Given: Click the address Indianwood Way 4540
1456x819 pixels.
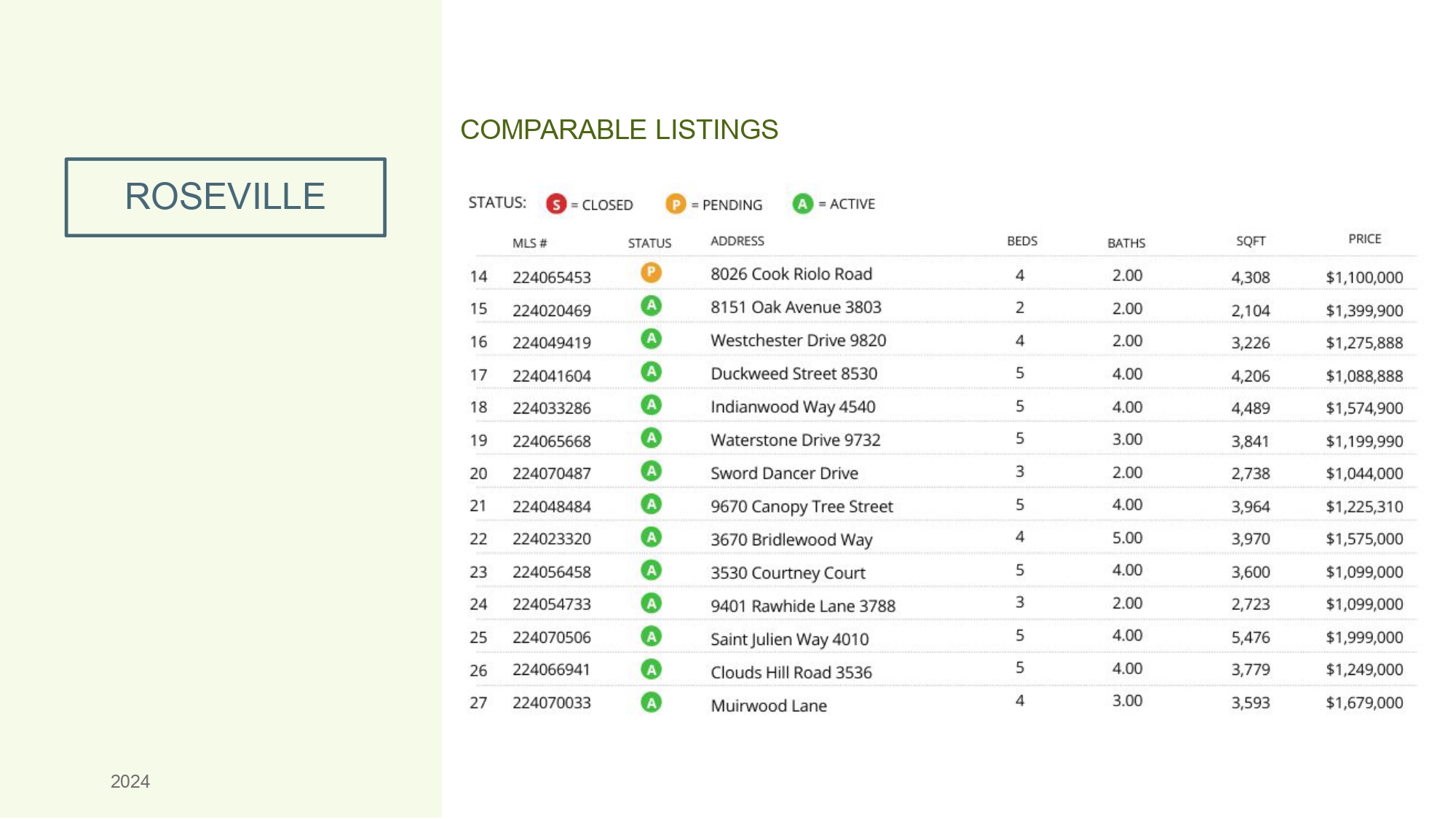Looking at the screenshot, I should click(793, 407).
